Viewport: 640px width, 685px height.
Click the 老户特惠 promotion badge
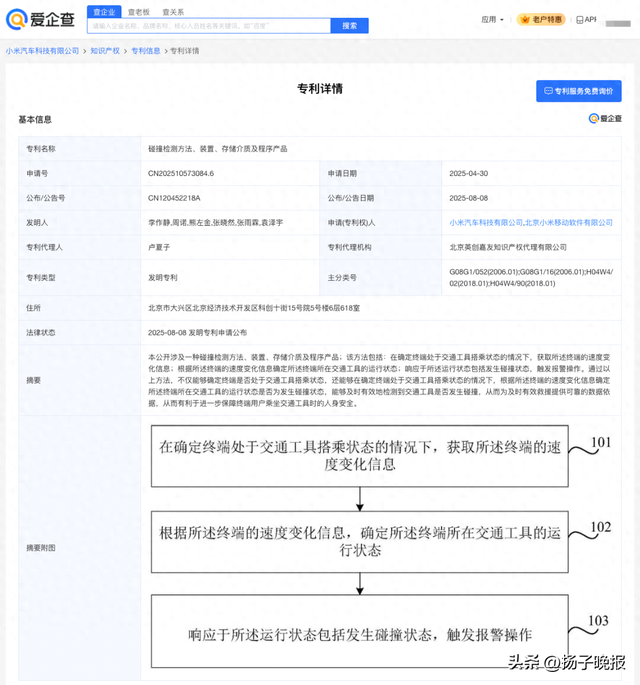(541, 20)
